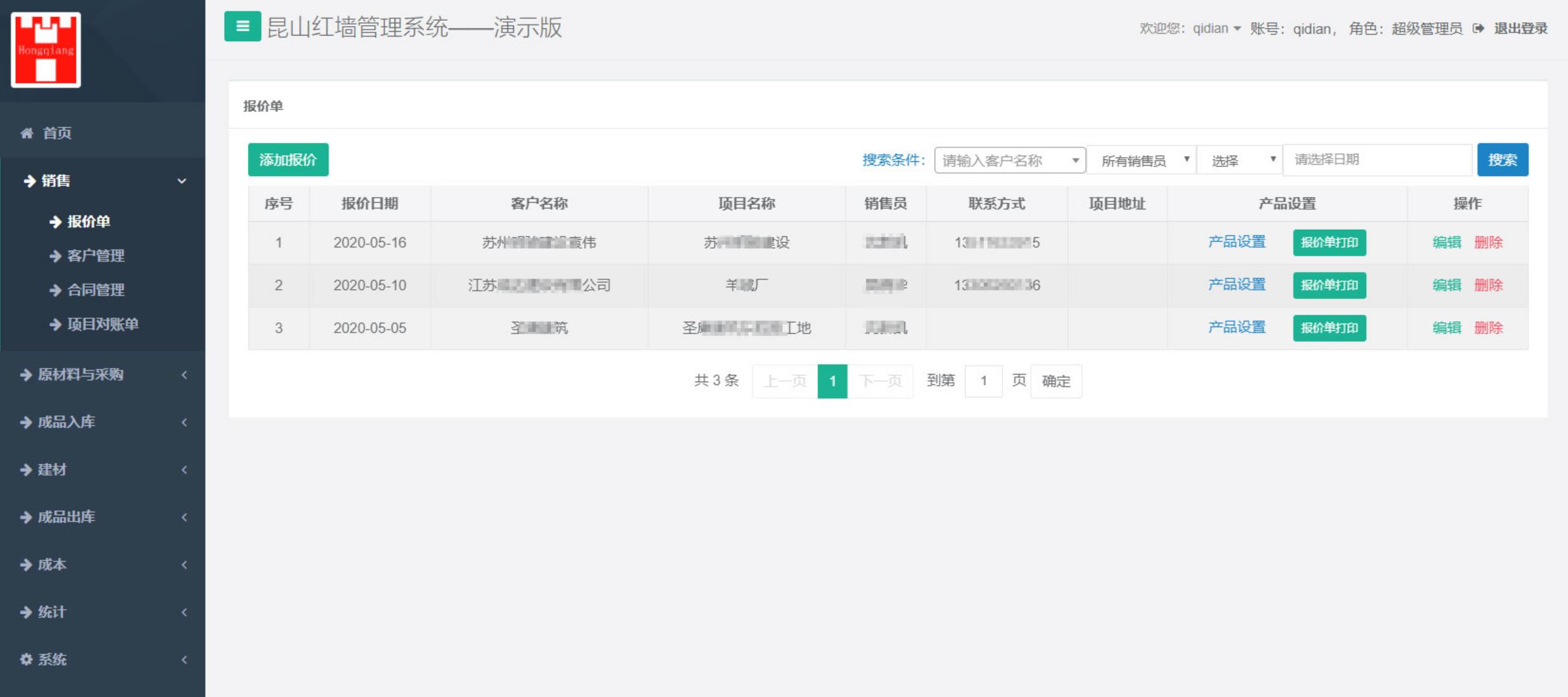Click the arrow icon beside 成本
1568x697 pixels.
pos(26,565)
